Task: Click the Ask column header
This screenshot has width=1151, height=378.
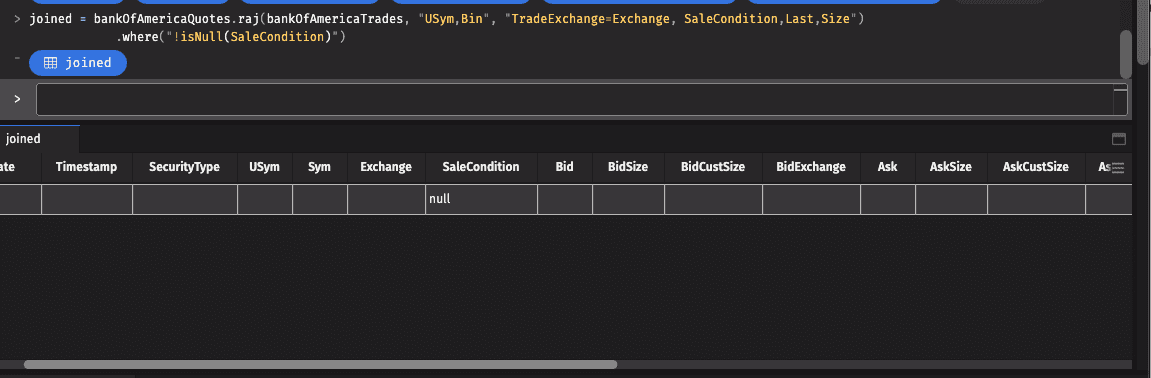Action: [x=887, y=167]
